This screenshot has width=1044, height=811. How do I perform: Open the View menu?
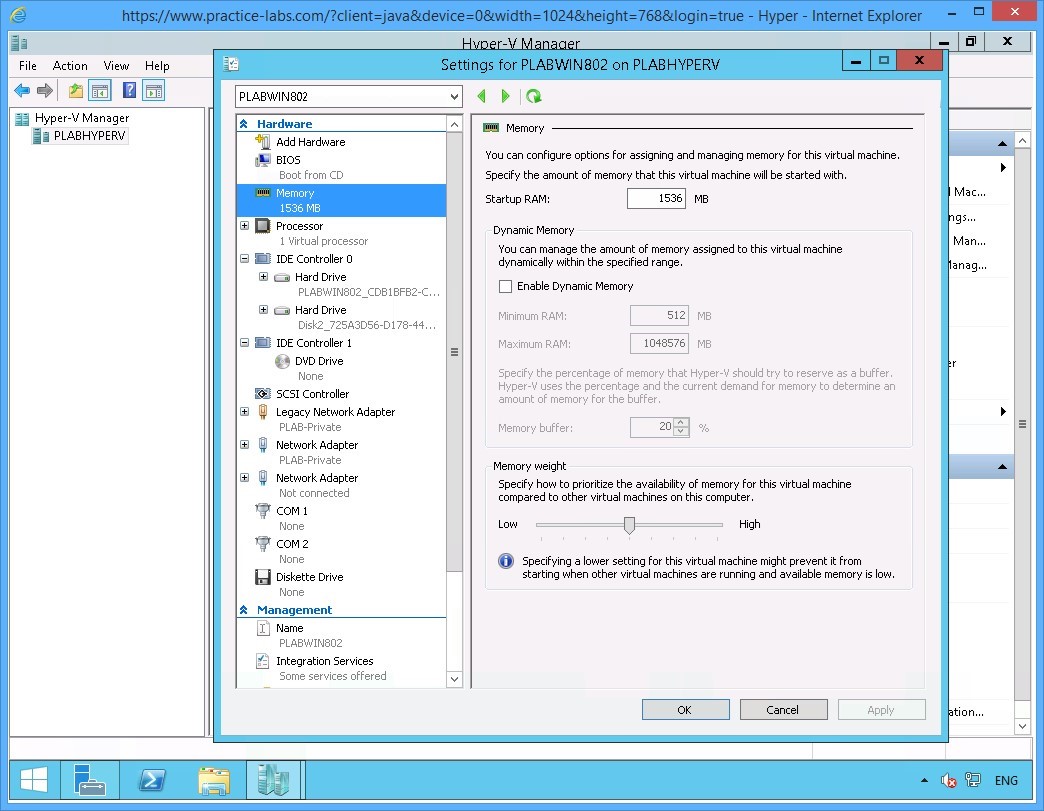click(x=116, y=66)
